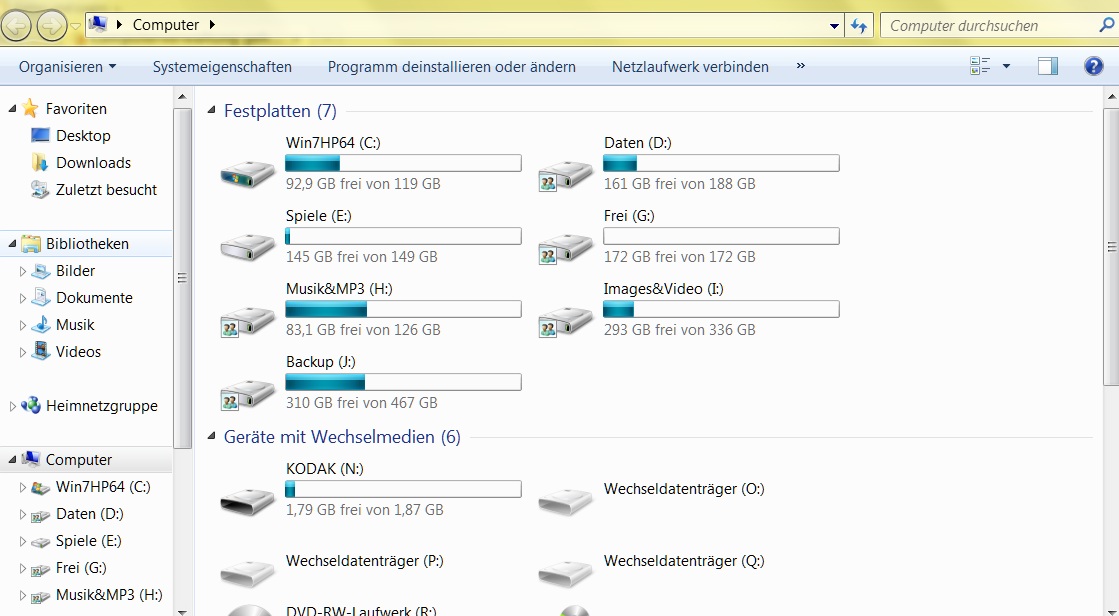Open the view options dropdown arrow

tap(1006, 66)
